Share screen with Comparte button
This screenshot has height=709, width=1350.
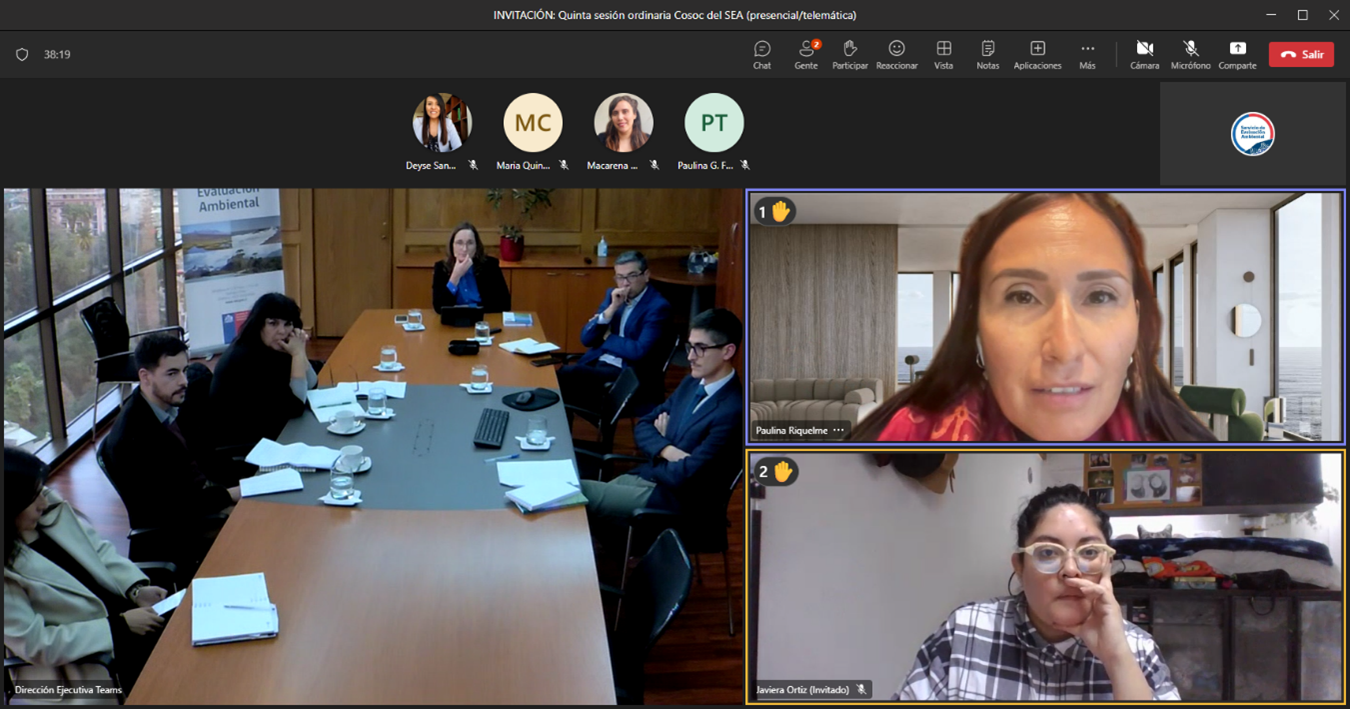(1237, 54)
